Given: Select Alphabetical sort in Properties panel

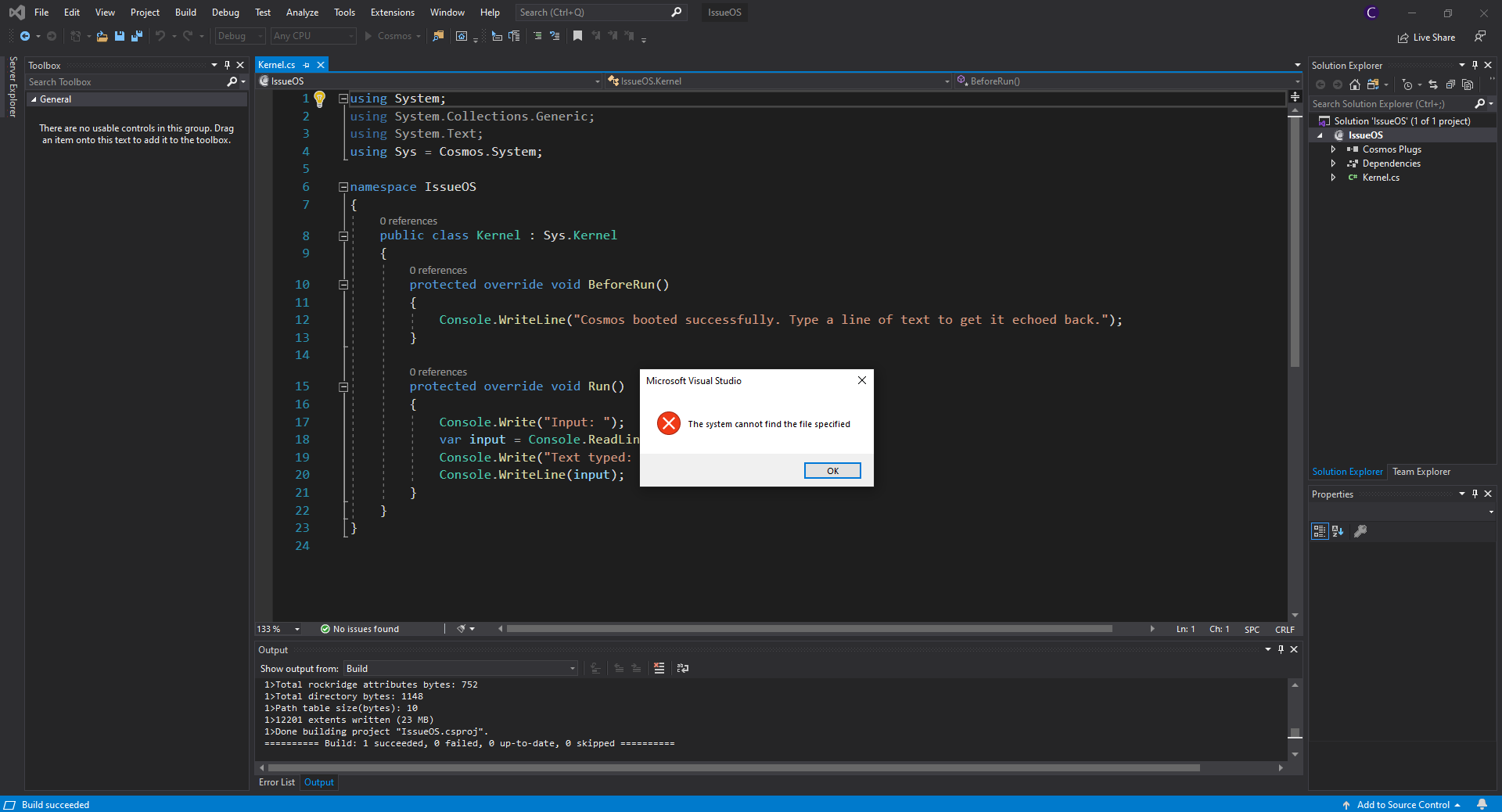Looking at the screenshot, I should [1338, 531].
